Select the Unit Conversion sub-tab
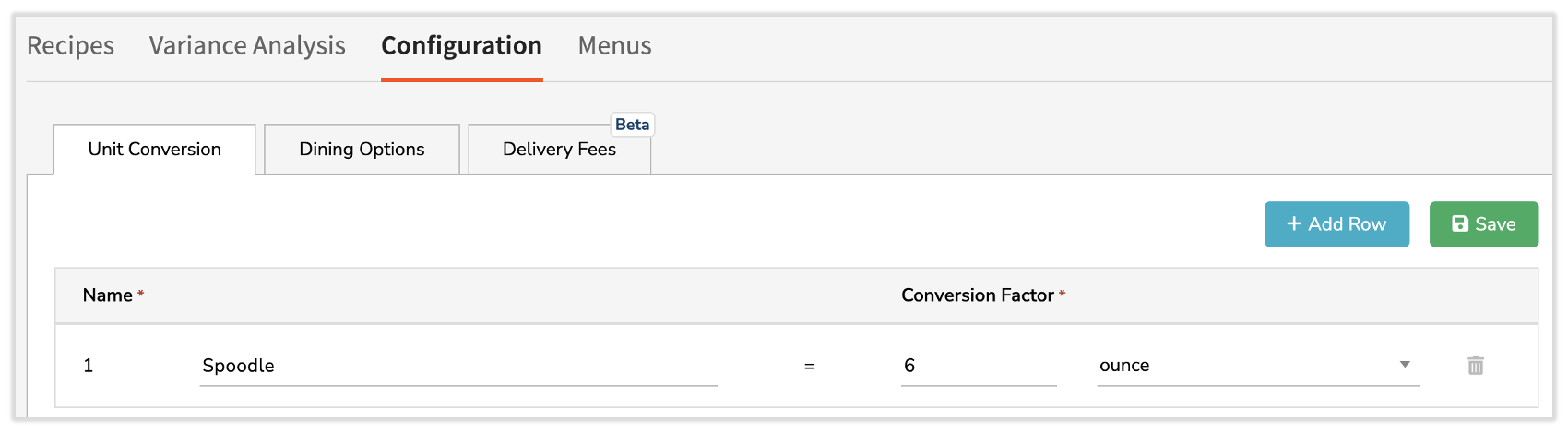1568x434 pixels. tap(154, 150)
